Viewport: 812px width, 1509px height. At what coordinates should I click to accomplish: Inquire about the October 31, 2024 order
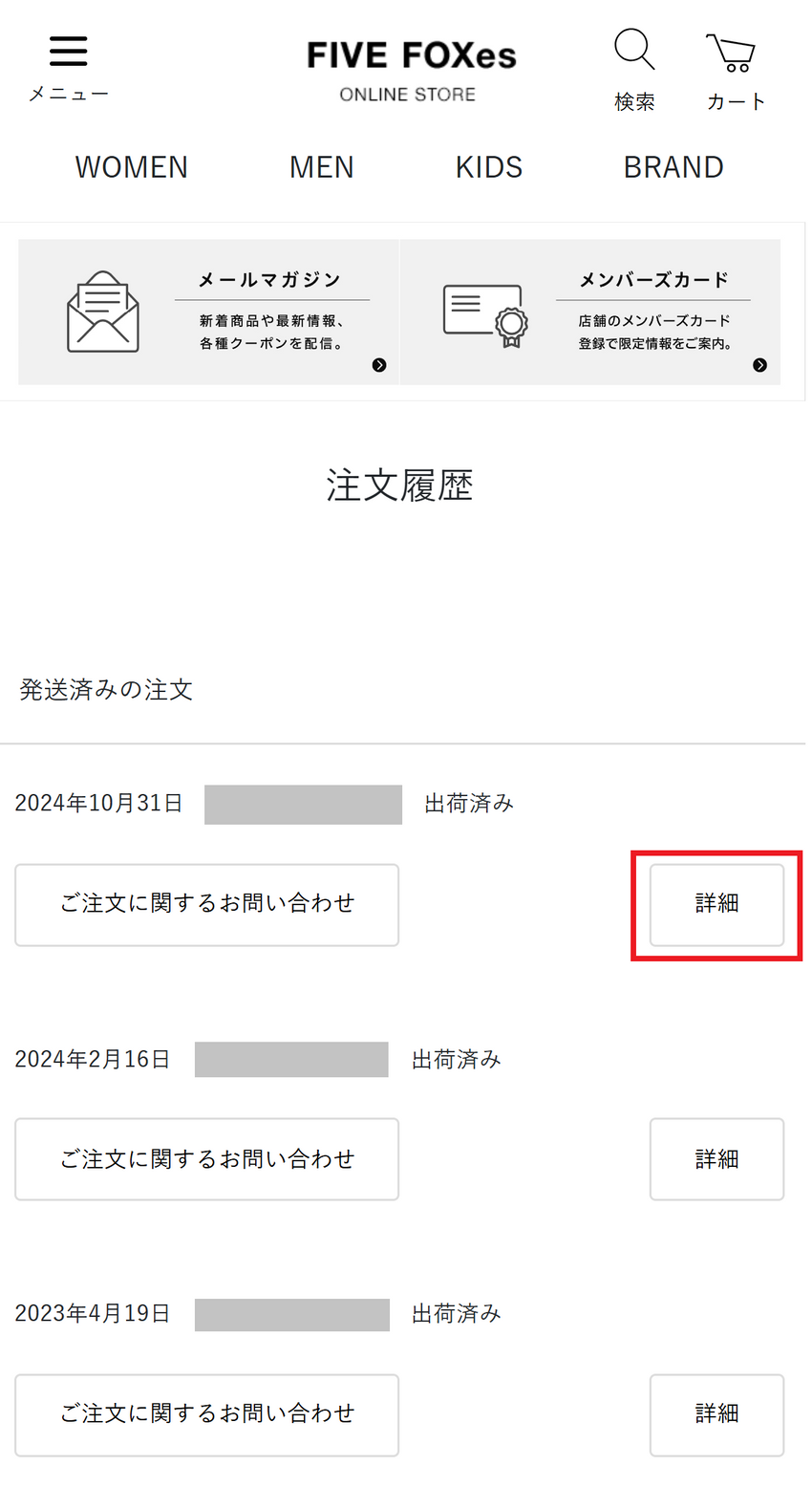[206, 904]
